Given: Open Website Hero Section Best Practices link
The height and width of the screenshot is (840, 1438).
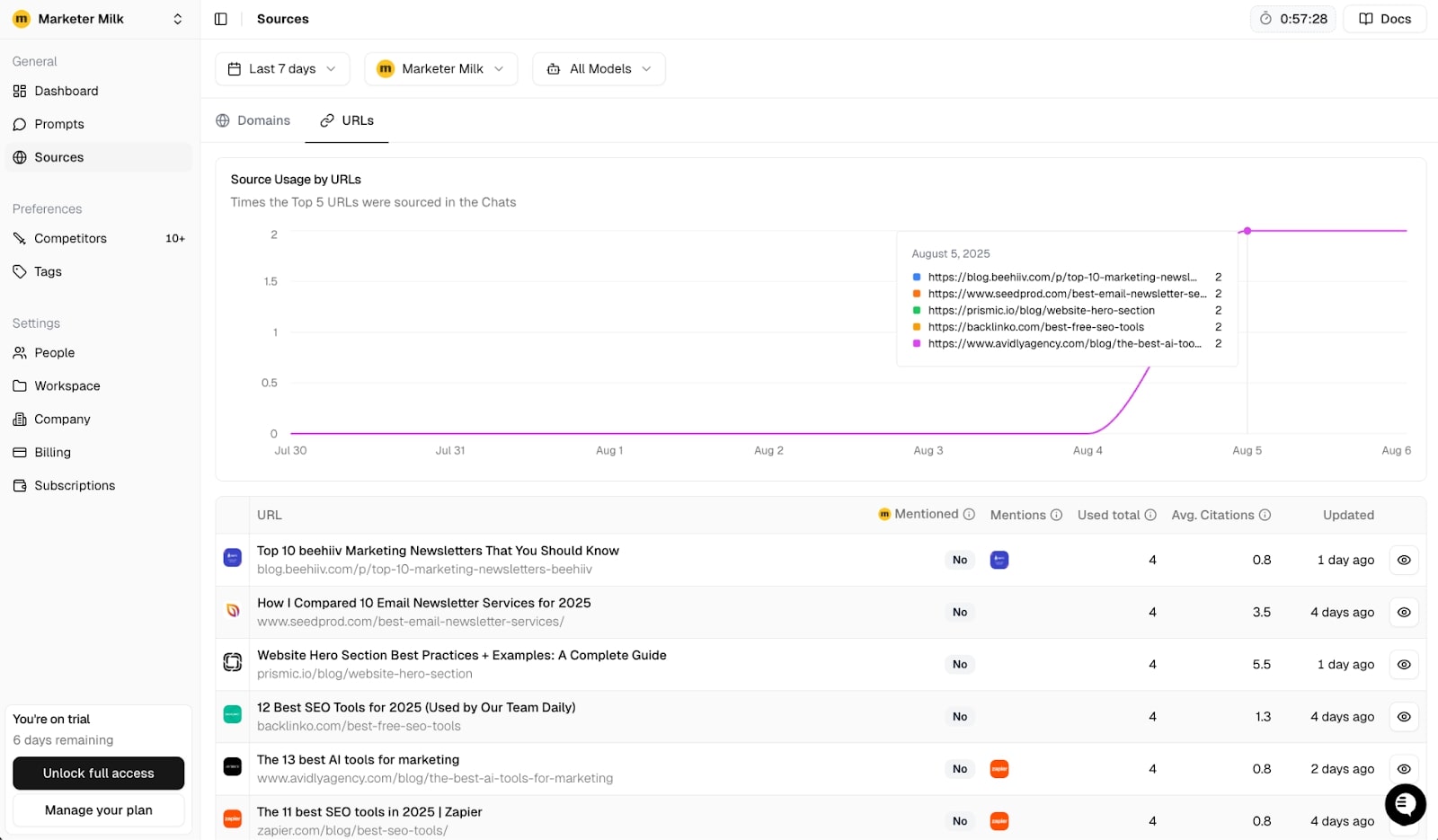Looking at the screenshot, I should click(x=462, y=655).
